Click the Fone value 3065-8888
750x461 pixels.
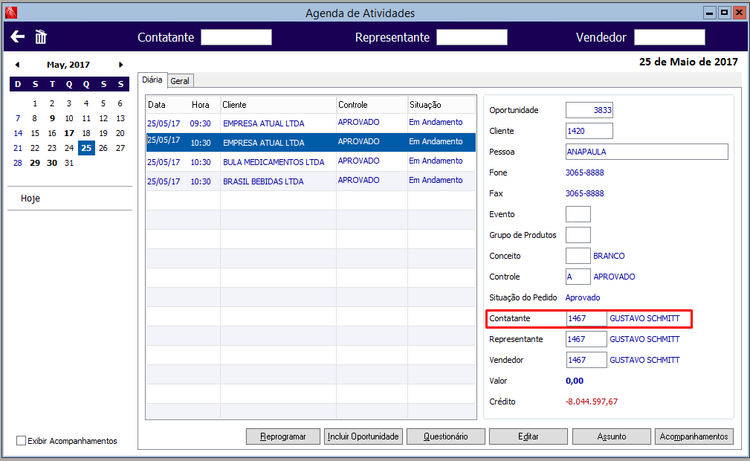point(585,173)
